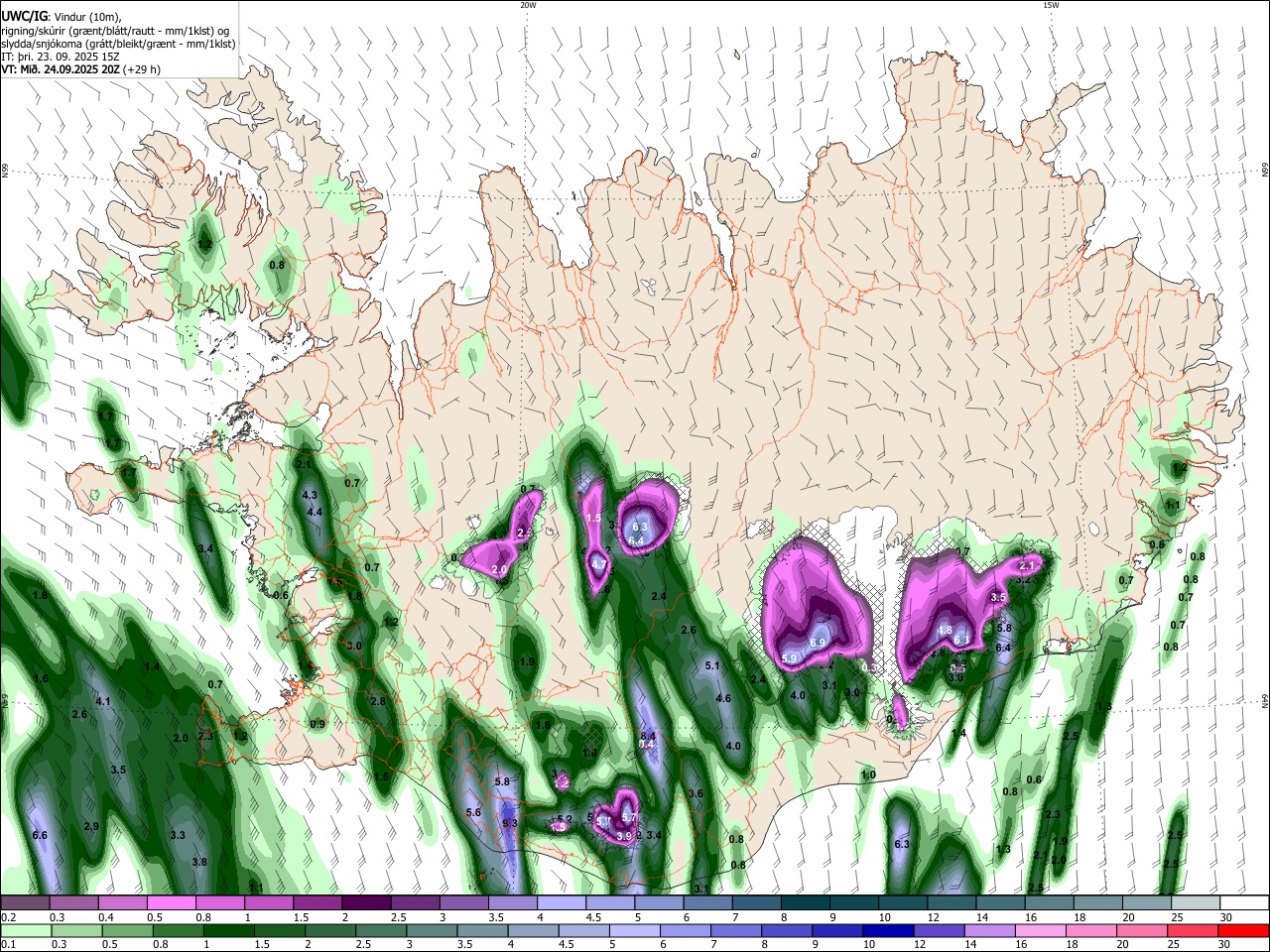The image size is (1270, 952).
Task: Click the 20W longitude label
Action: pyautogui.click(x=528, y=5)
